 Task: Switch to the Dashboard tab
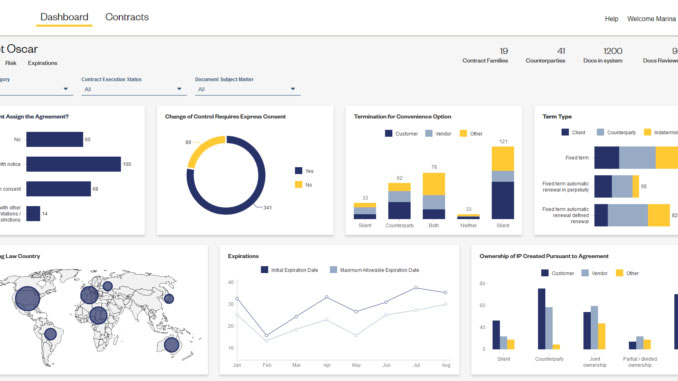pos(64,17)
